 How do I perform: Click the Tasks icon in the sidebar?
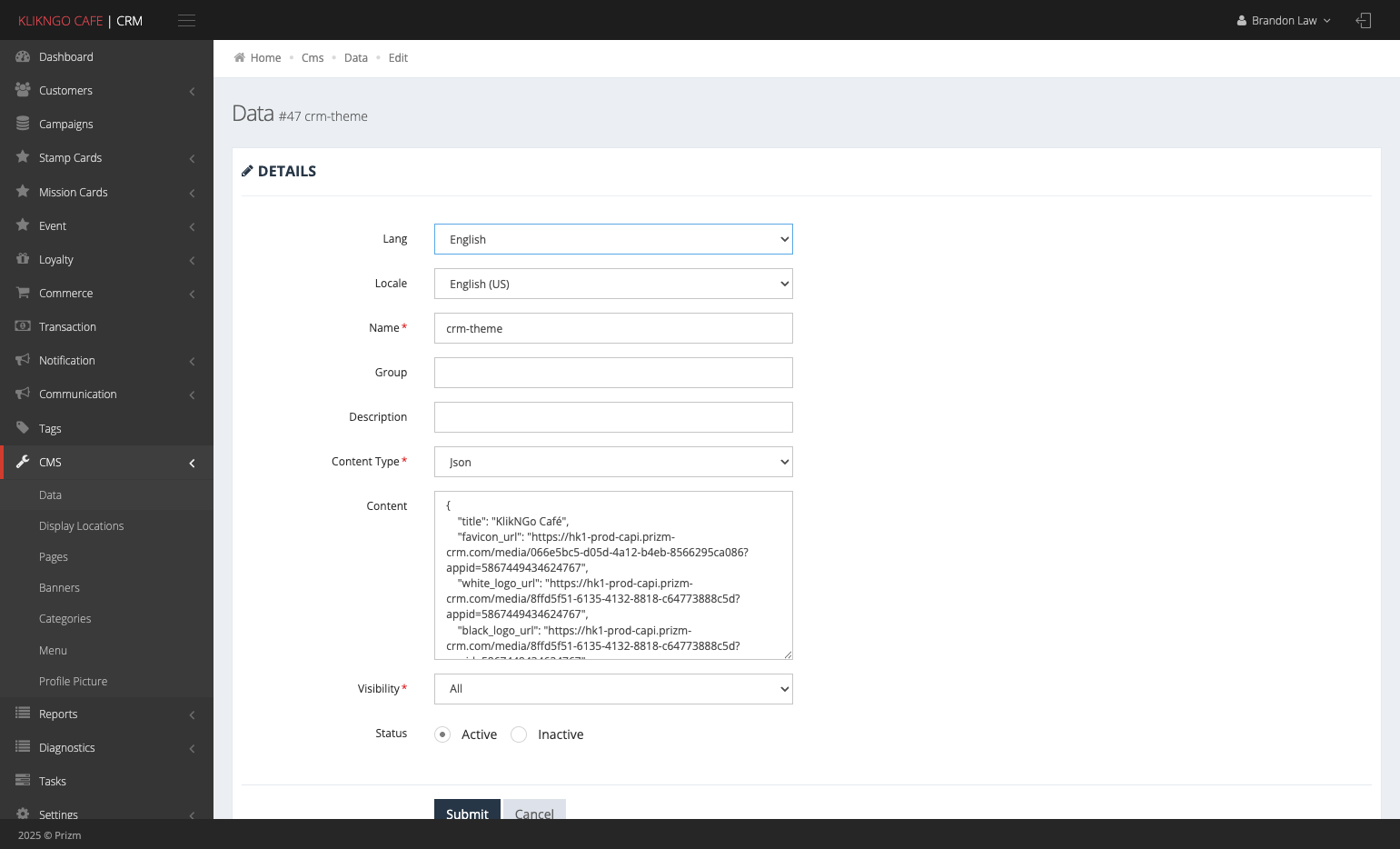pyautogui.click(x=23, y=781)
